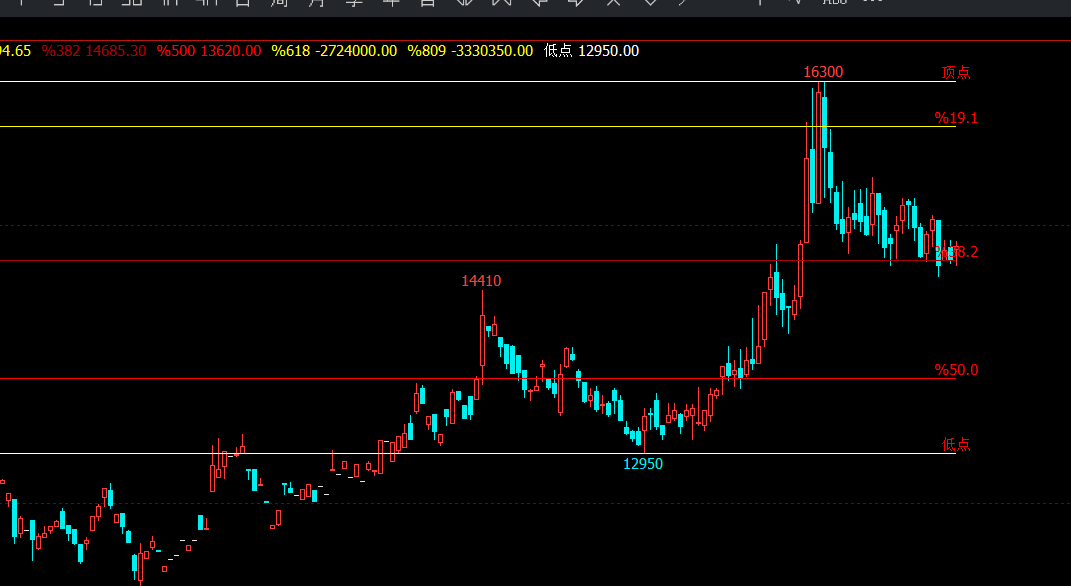
Task: Select the red 低点 label beside the chart
Action: coord(956,445)
